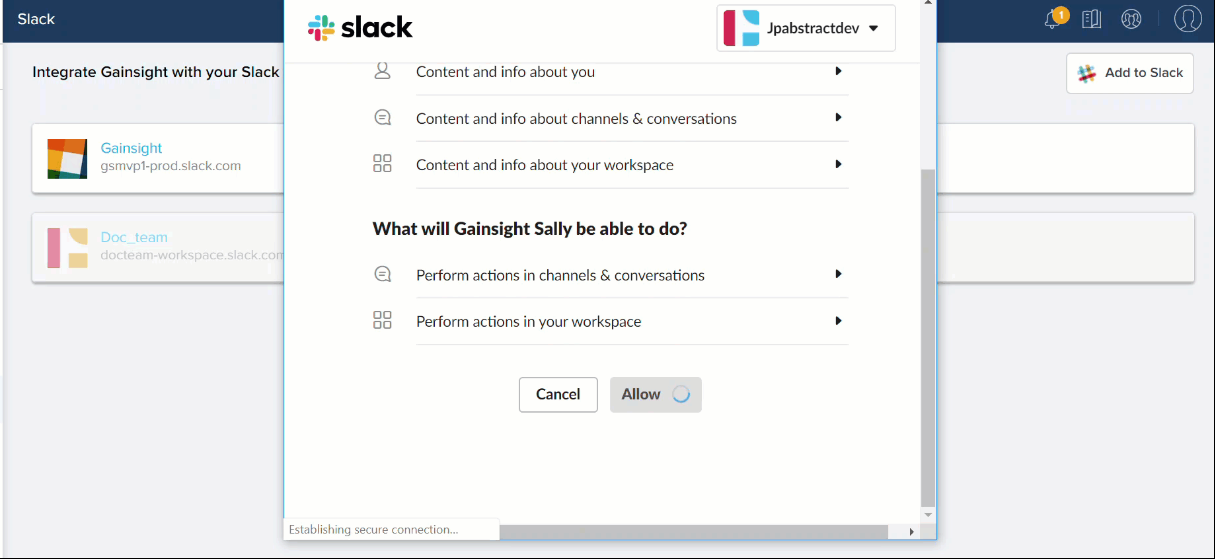Expand Content and info about your workspace
The width and height of the screenshot is (1222, 560).
(x=632, y=164)
